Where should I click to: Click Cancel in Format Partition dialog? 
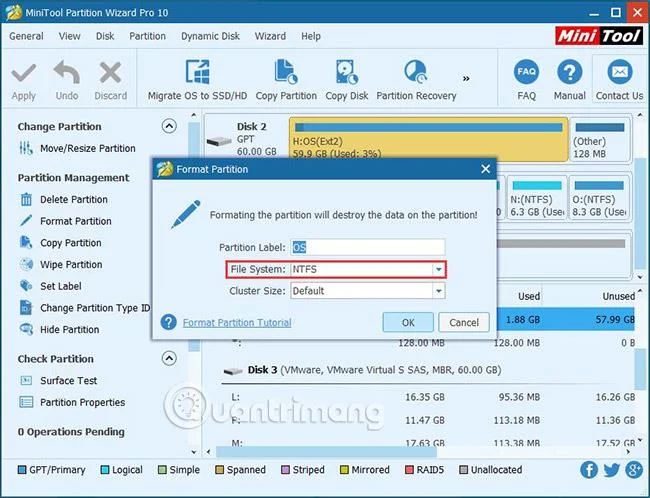click(464, 322)
